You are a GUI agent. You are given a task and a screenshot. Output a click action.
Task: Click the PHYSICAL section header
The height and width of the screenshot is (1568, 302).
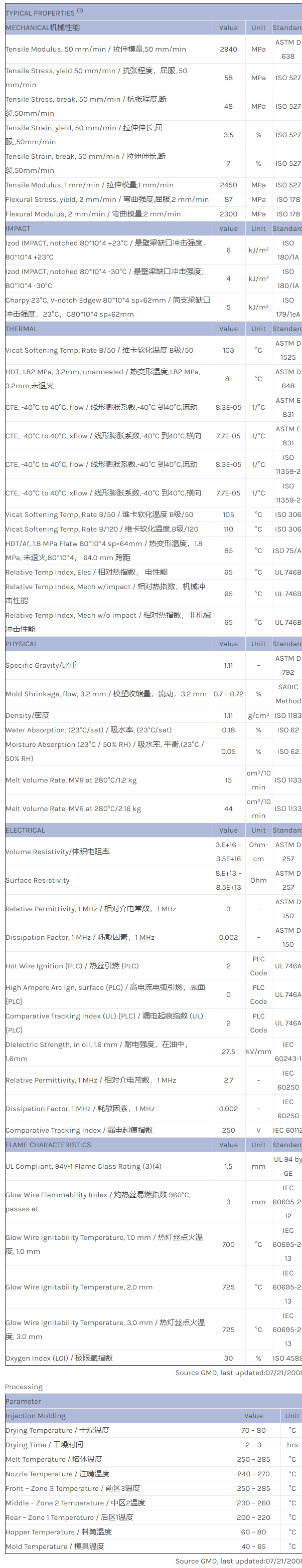[22, 643]
